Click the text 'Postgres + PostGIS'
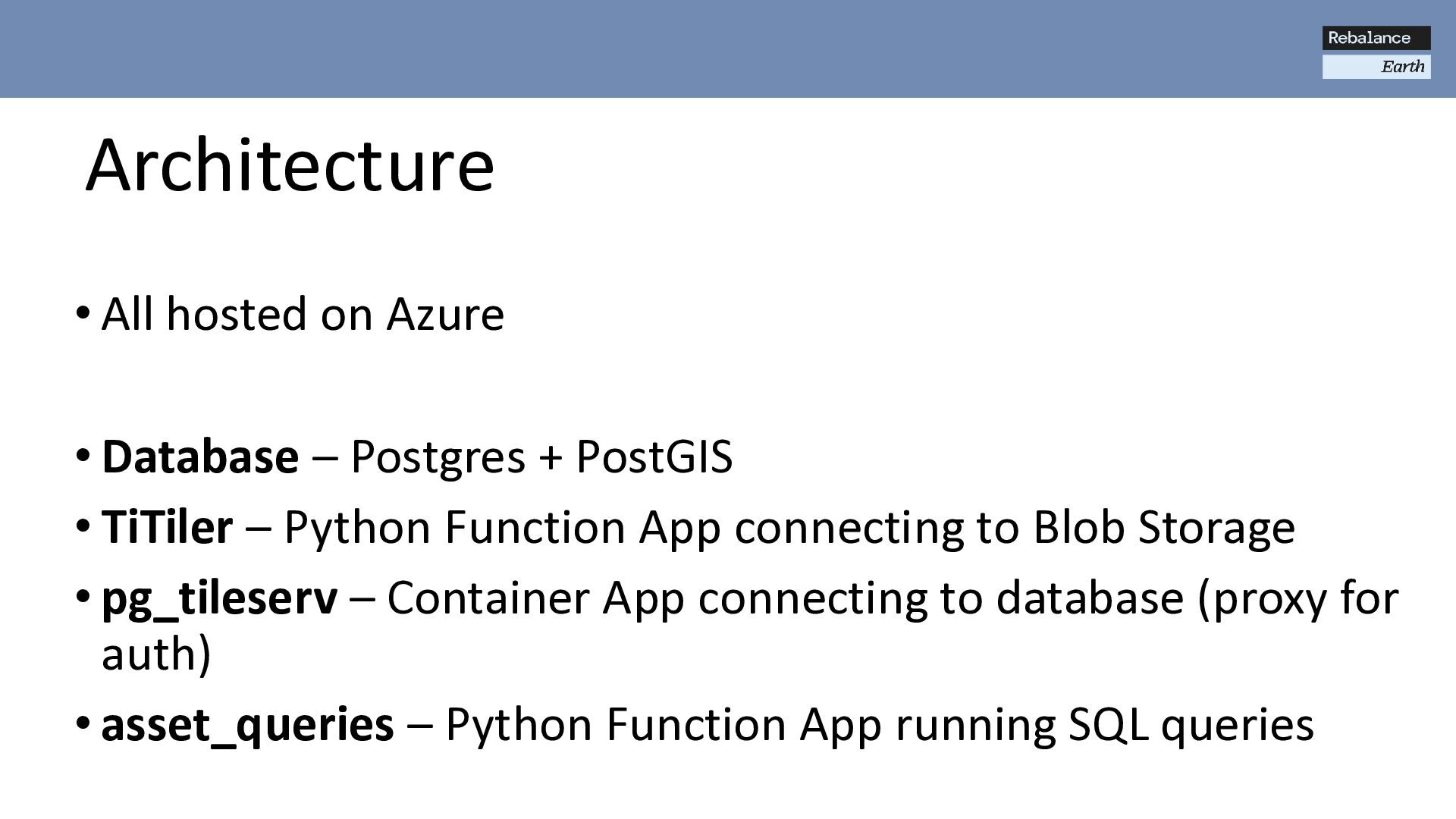Screen dimensions: 1456x819 pyautogui.click(x=541, y=457)
